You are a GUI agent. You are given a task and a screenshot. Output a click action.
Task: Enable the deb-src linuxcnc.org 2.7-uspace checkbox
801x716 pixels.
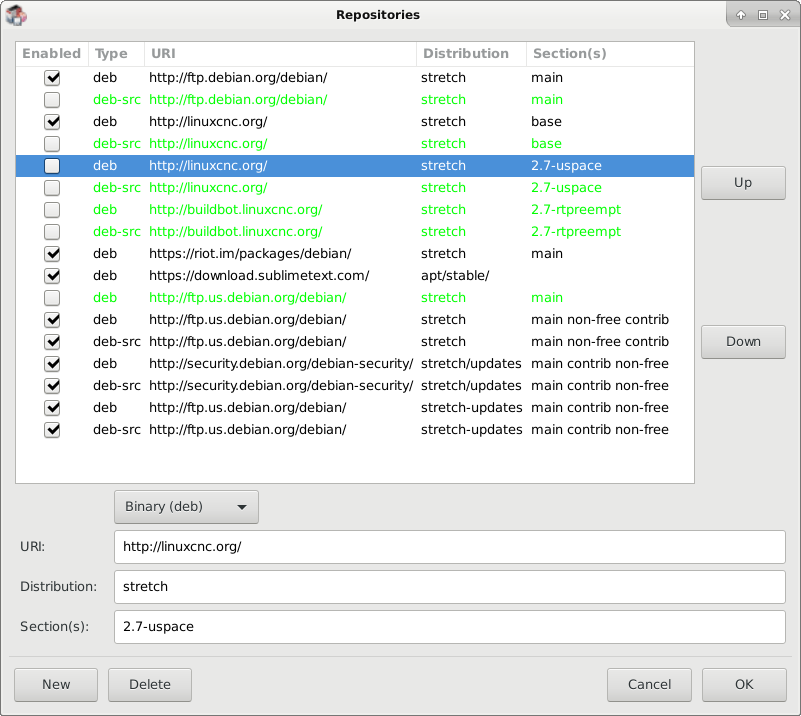pos(52,187)
